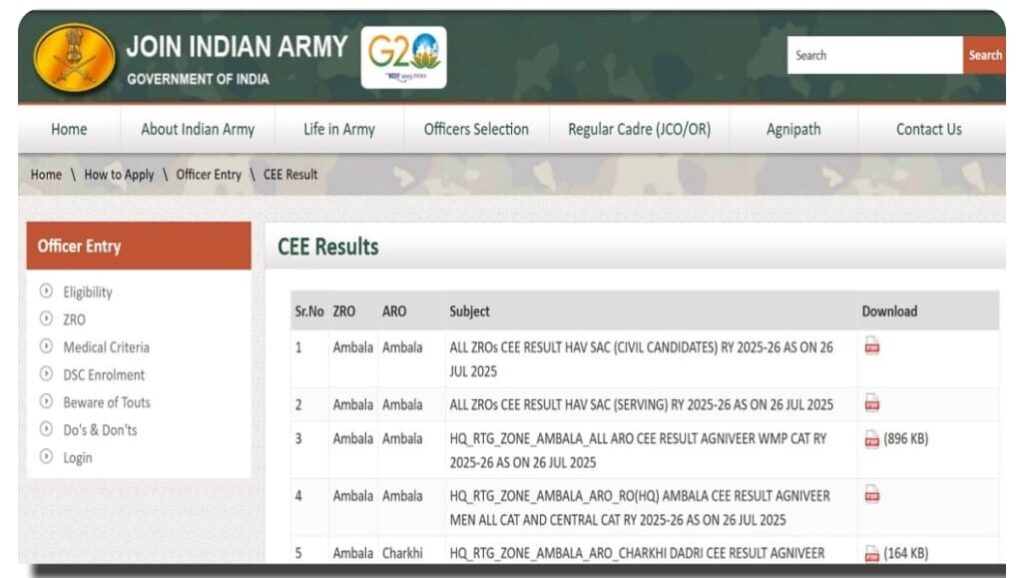
Task: Open Medical Criteria sidebar link
Action: point(106,347)
